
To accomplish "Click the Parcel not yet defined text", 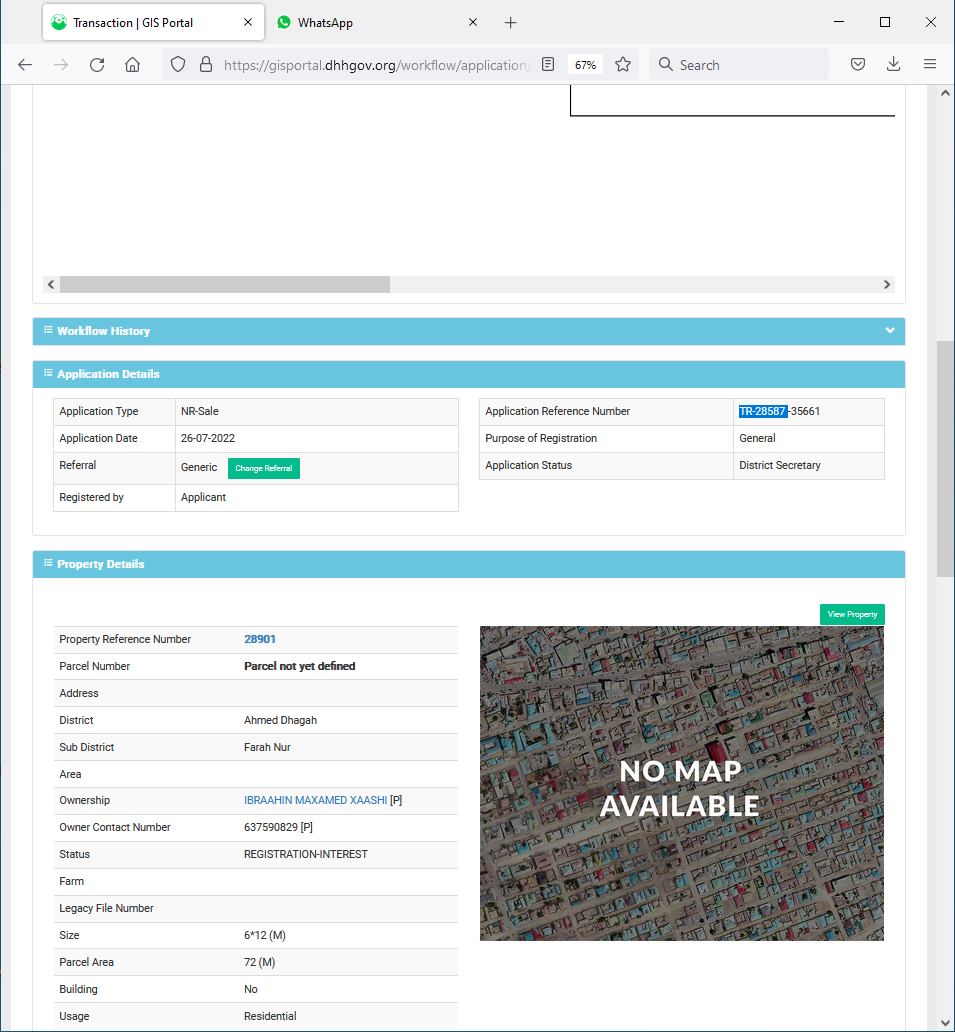I will pos(299,666).
